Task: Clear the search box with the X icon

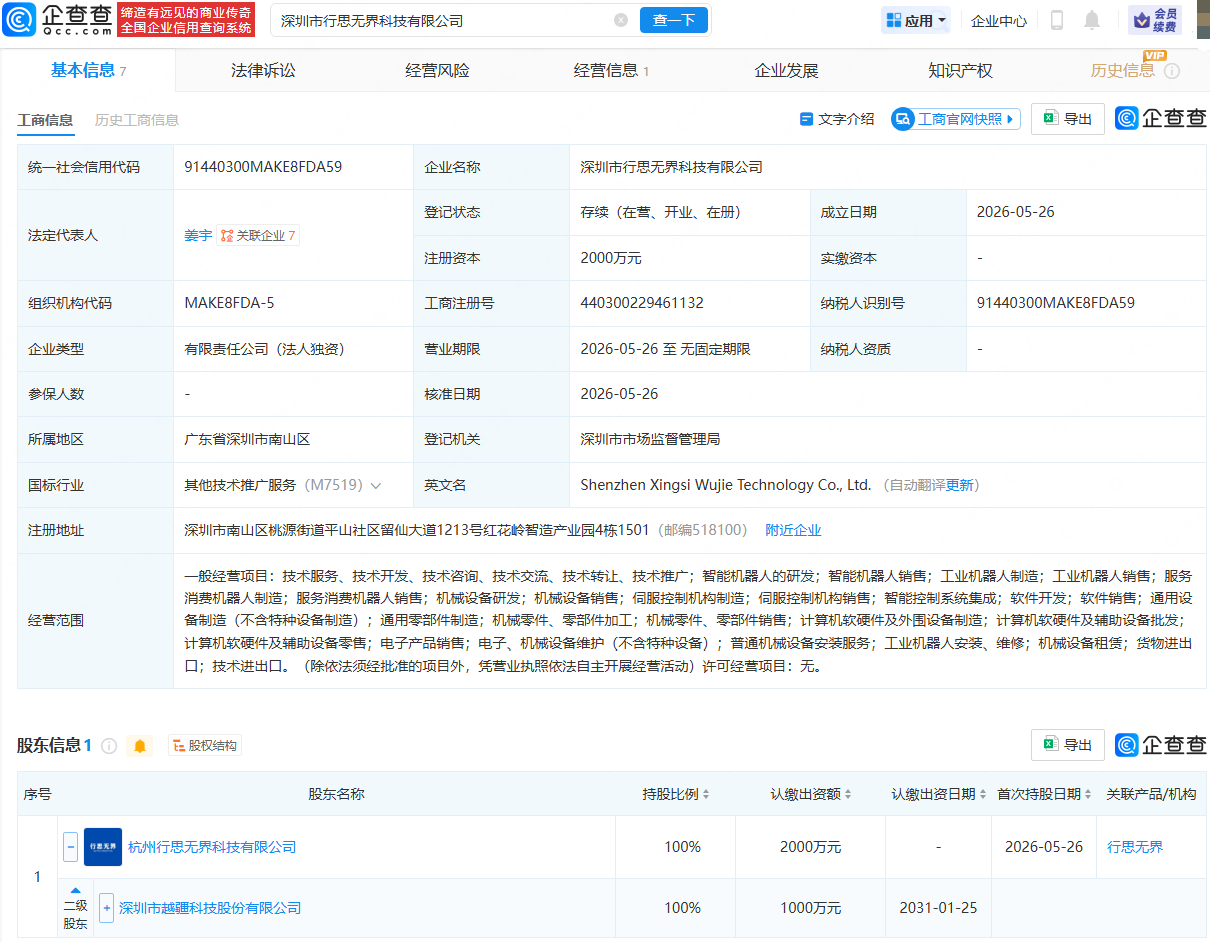Action: pos(621,20)
